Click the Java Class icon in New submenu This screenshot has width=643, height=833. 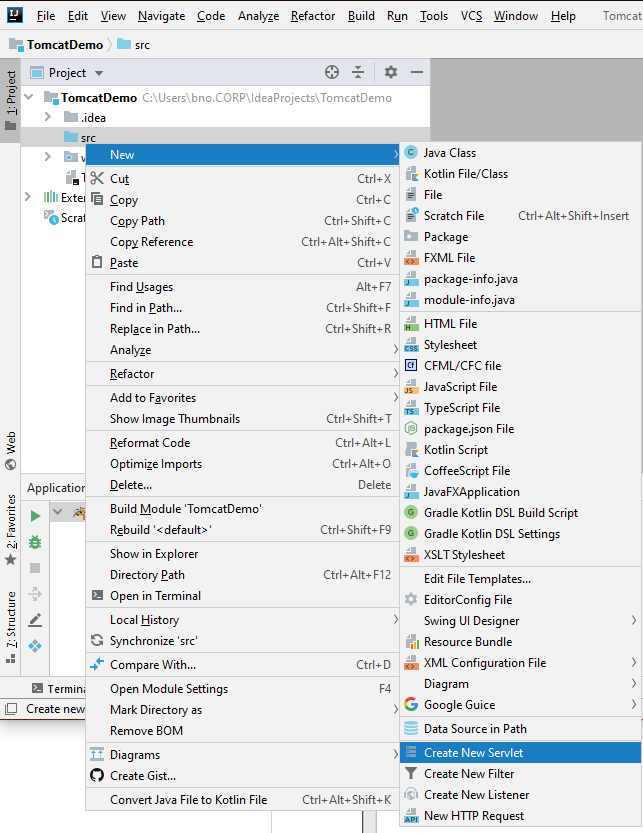411,152
